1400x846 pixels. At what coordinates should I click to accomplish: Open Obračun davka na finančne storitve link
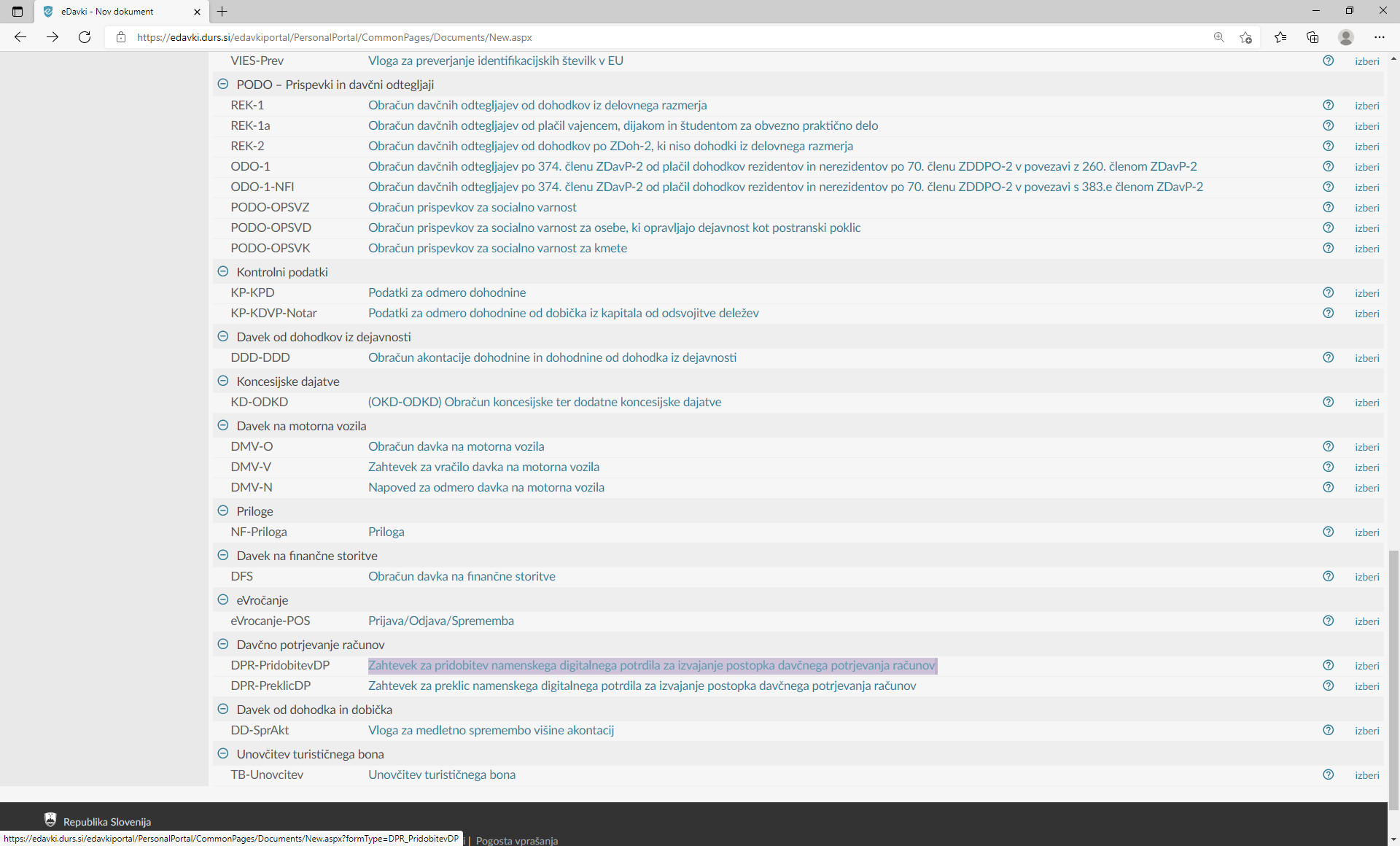(x=462, y=576)
